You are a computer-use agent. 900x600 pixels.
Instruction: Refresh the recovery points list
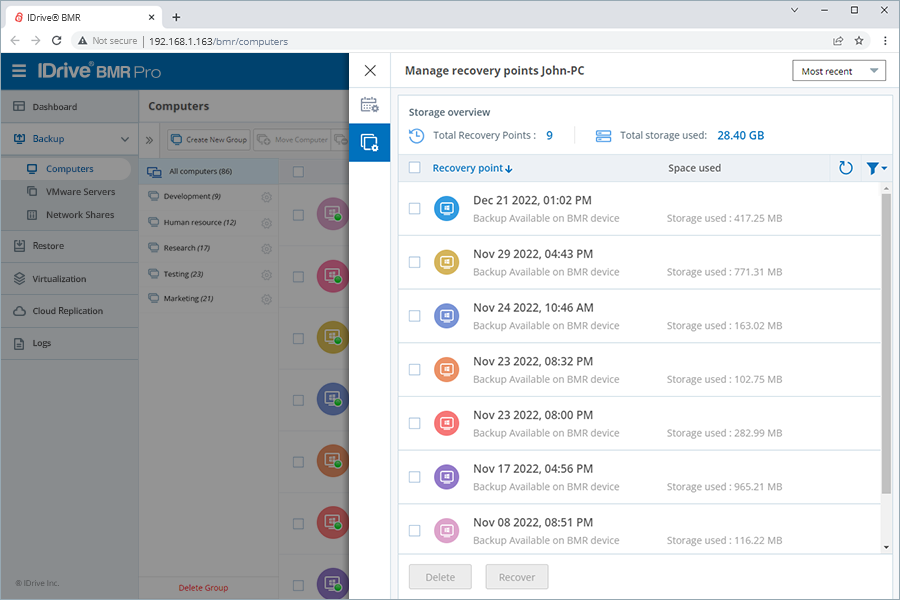pos(845,168)
